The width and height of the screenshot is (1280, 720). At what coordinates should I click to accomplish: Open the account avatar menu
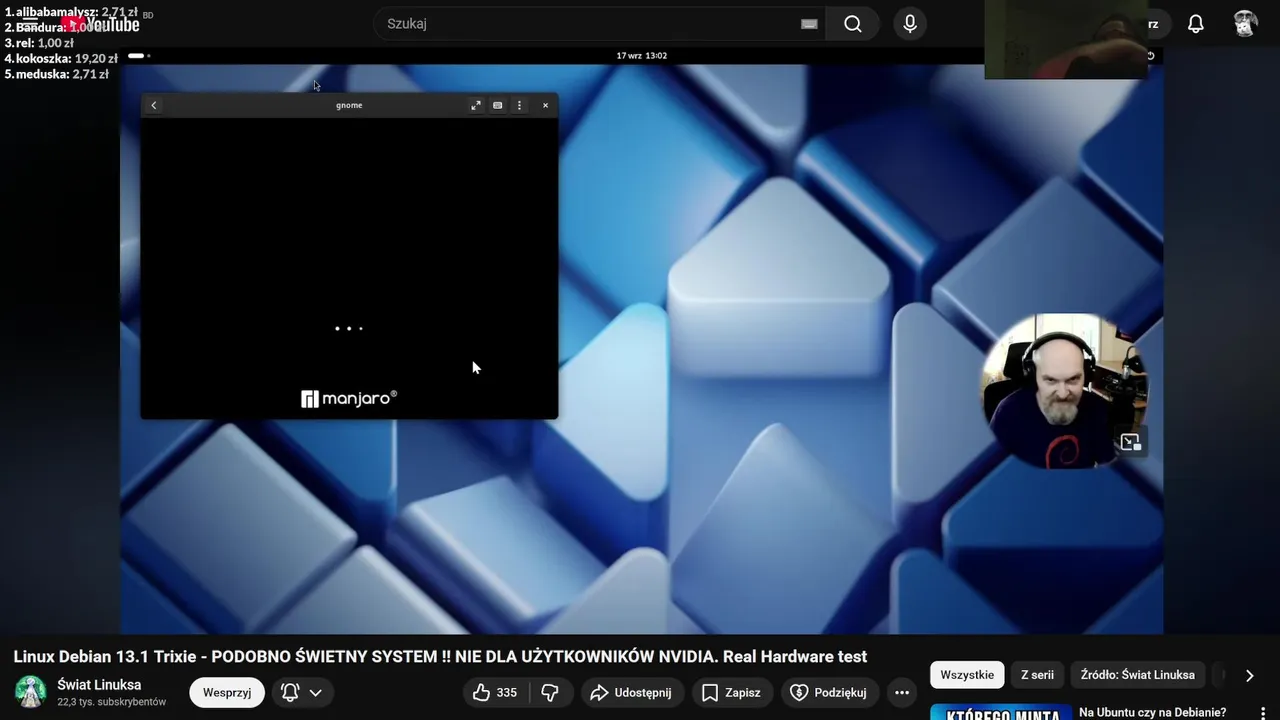[x=1245, y=24]
